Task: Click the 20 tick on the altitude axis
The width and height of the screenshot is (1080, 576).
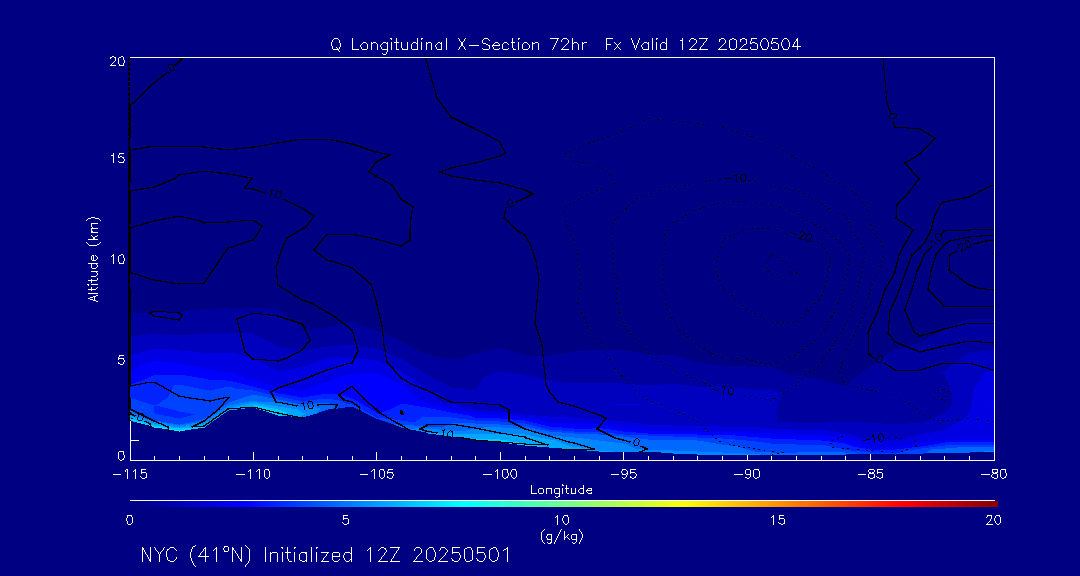Action: point(116,61)
